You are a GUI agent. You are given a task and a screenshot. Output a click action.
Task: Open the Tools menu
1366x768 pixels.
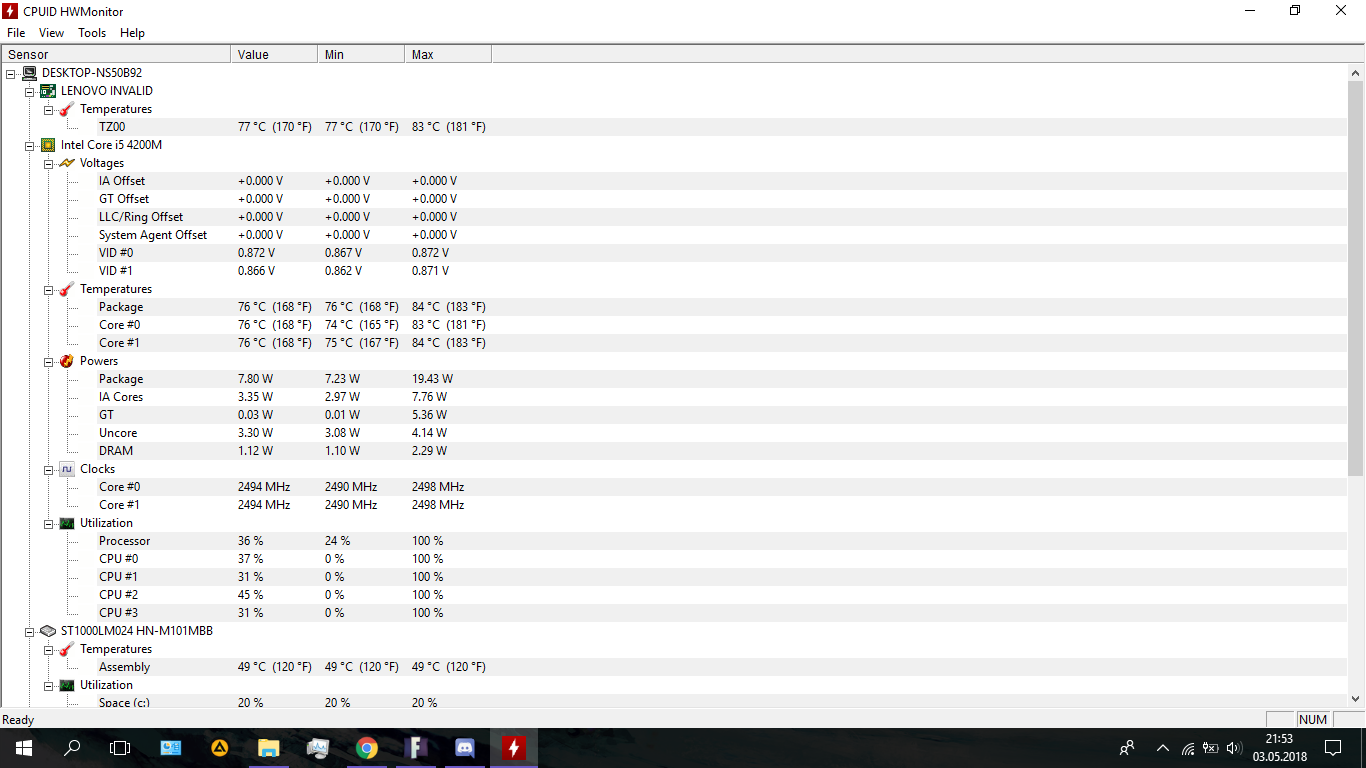click(x=92, y=33)
